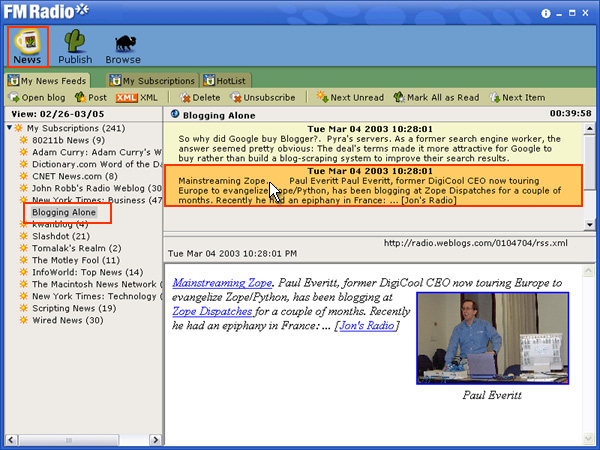Go to Next Item
The width and height of the screenshot is (600, 450).
point(517,98)
